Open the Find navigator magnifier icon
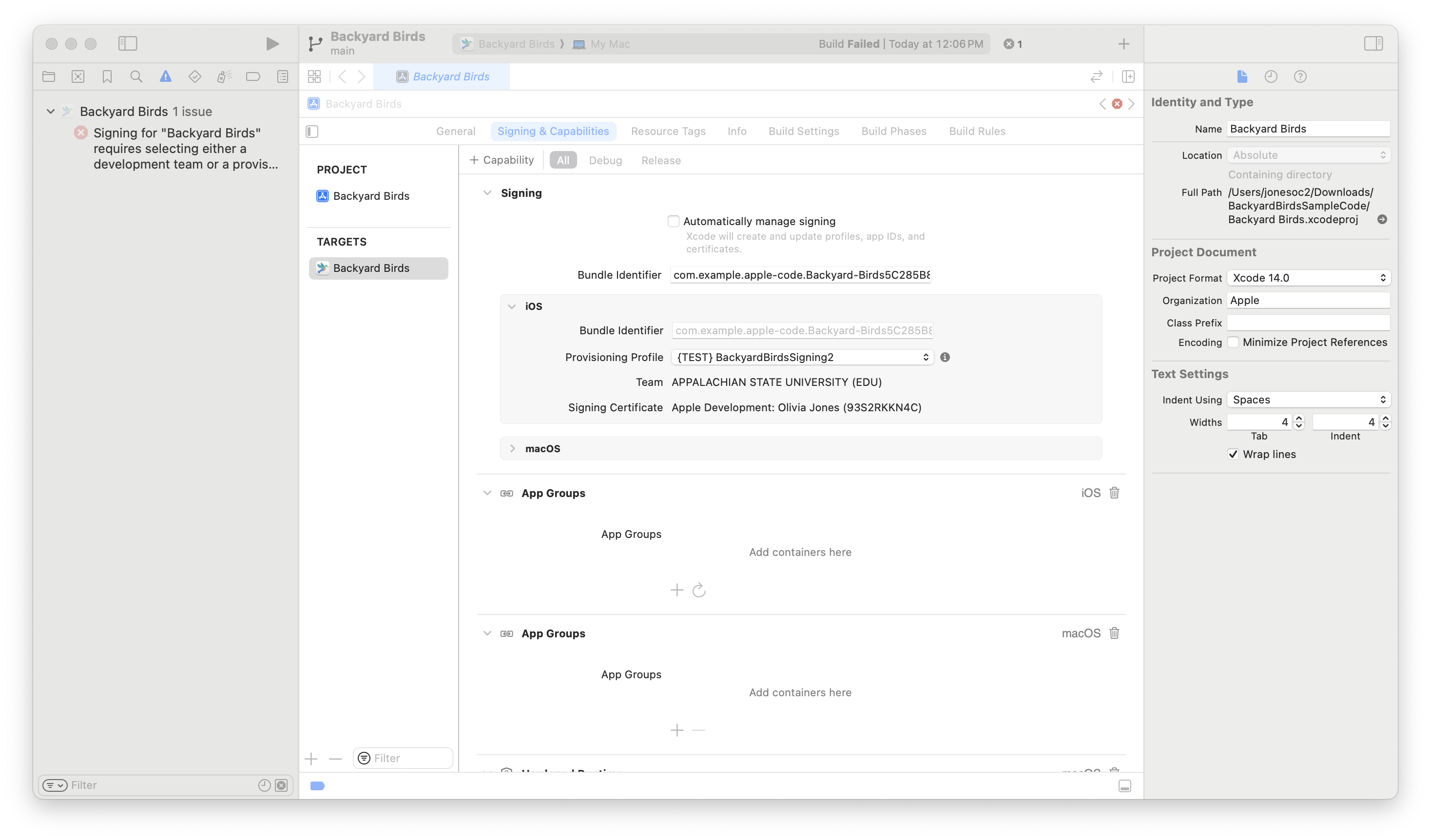Screen dimensions: 1431x840 (x=136, y=76)
